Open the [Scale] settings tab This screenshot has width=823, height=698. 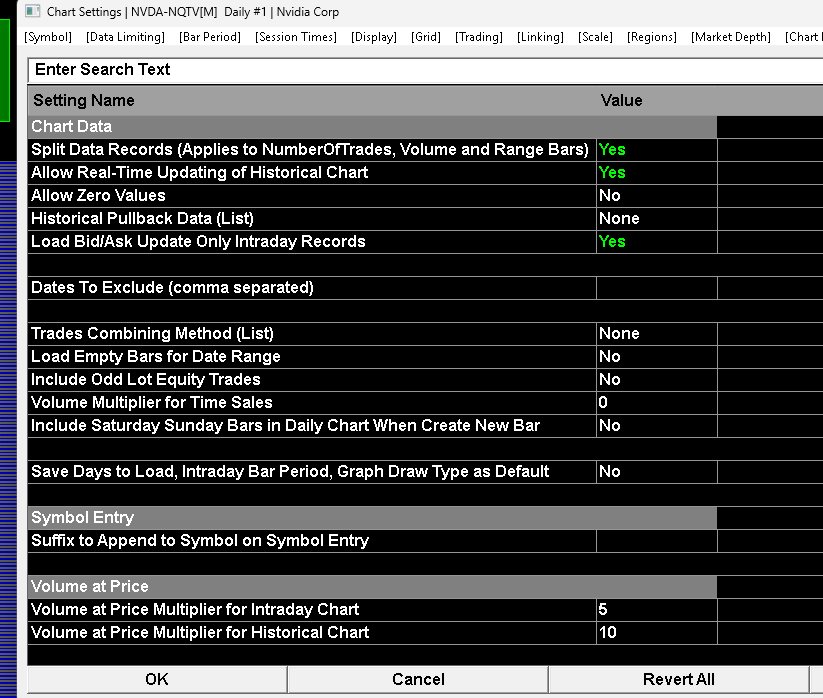pyautogui.click(x=595, y=37)
